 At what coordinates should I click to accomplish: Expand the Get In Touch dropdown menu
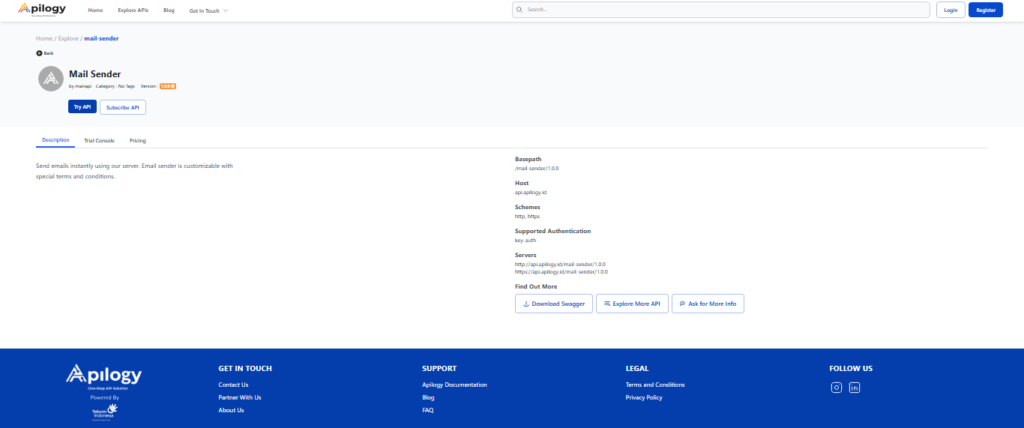[x=208, y=10]
